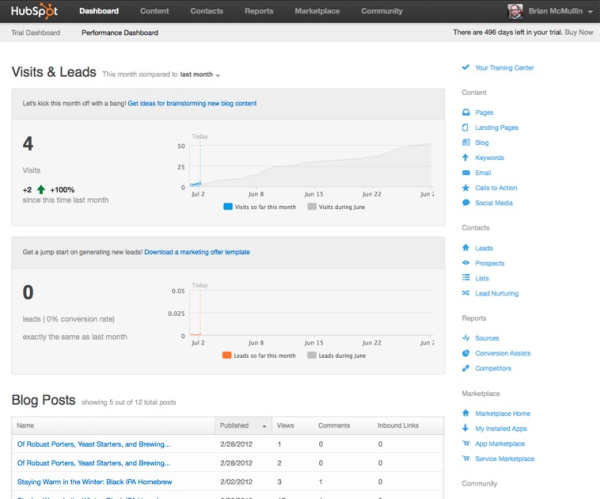Image resolution: width=600 pixels, height=499 pixels.
Task: Open the 'last month' comparison dropdown
Action: click(x=200, y=74)
